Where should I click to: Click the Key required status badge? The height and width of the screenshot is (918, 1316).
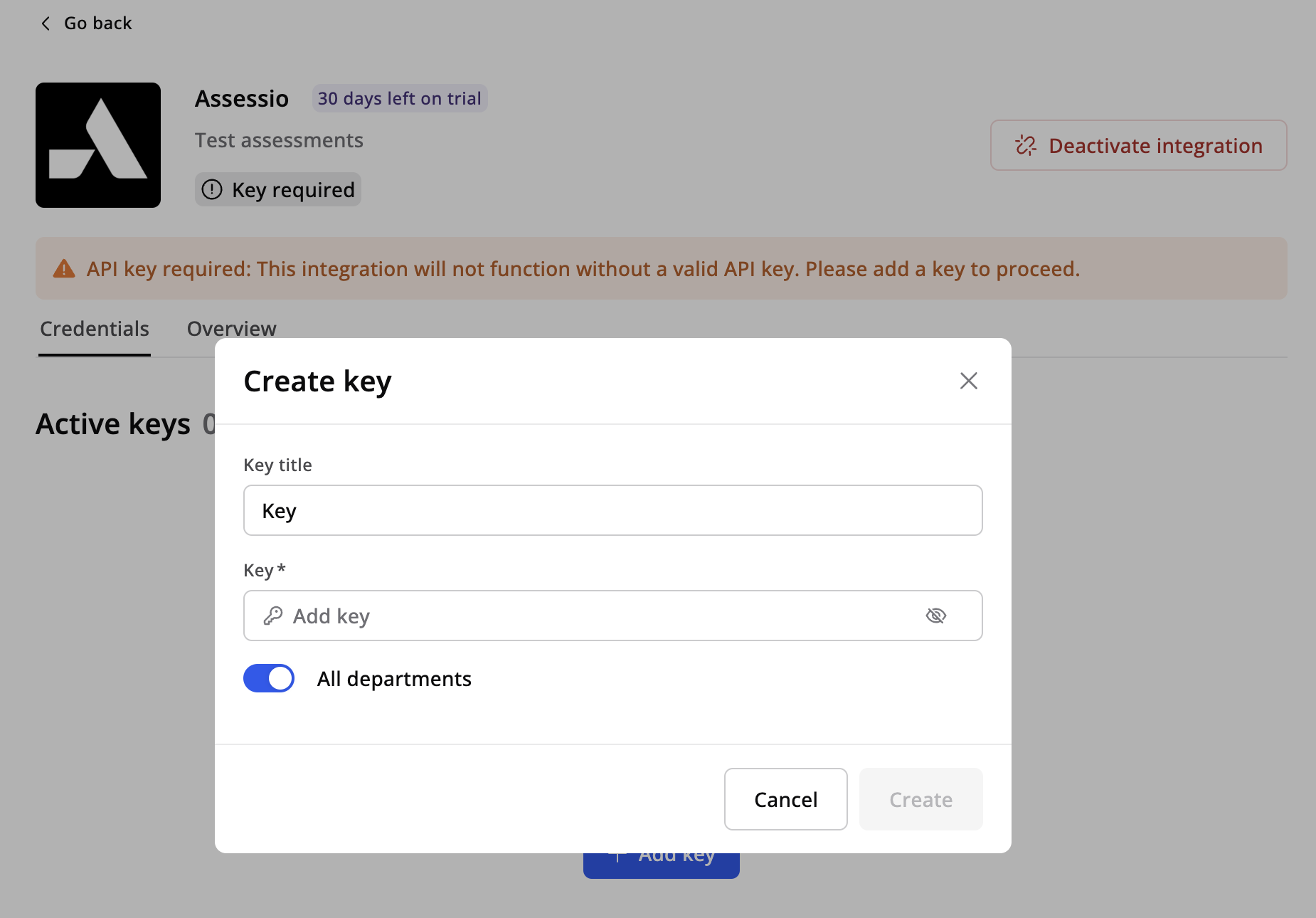(x=278, y=190)
